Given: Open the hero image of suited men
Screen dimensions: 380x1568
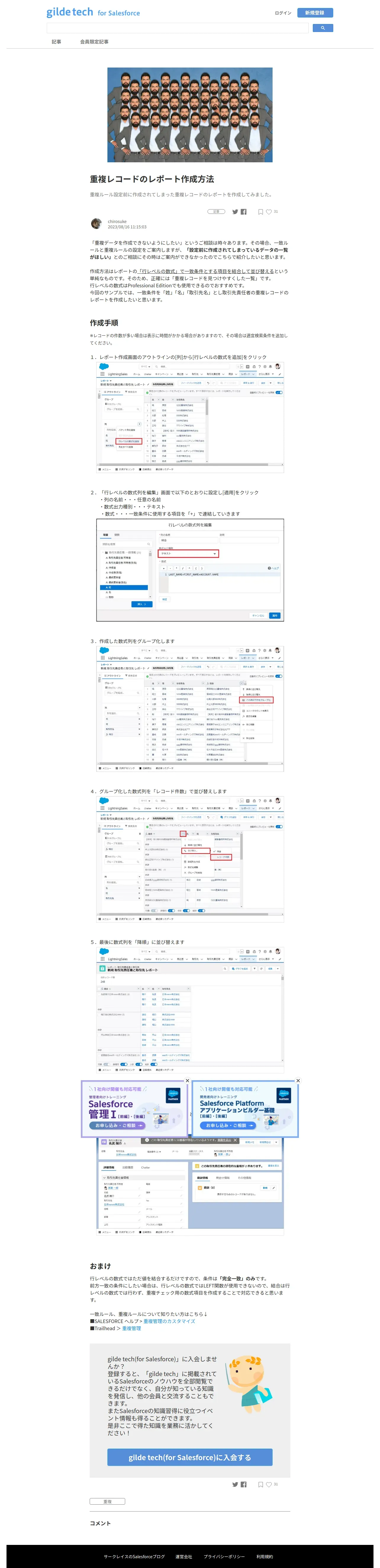Looking at the screenshot, I should coord(190,115).
